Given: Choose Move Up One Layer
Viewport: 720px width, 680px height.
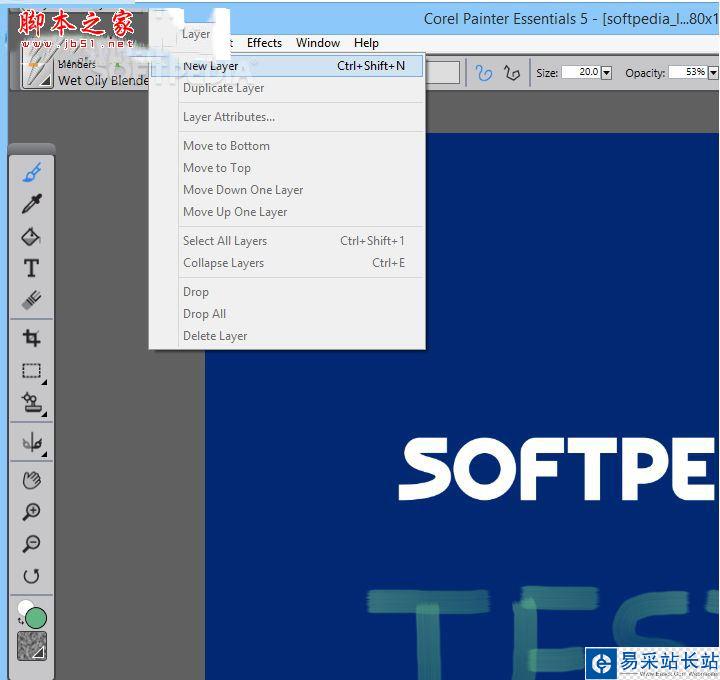Looking at the screenshot, I should pos(287,212).
